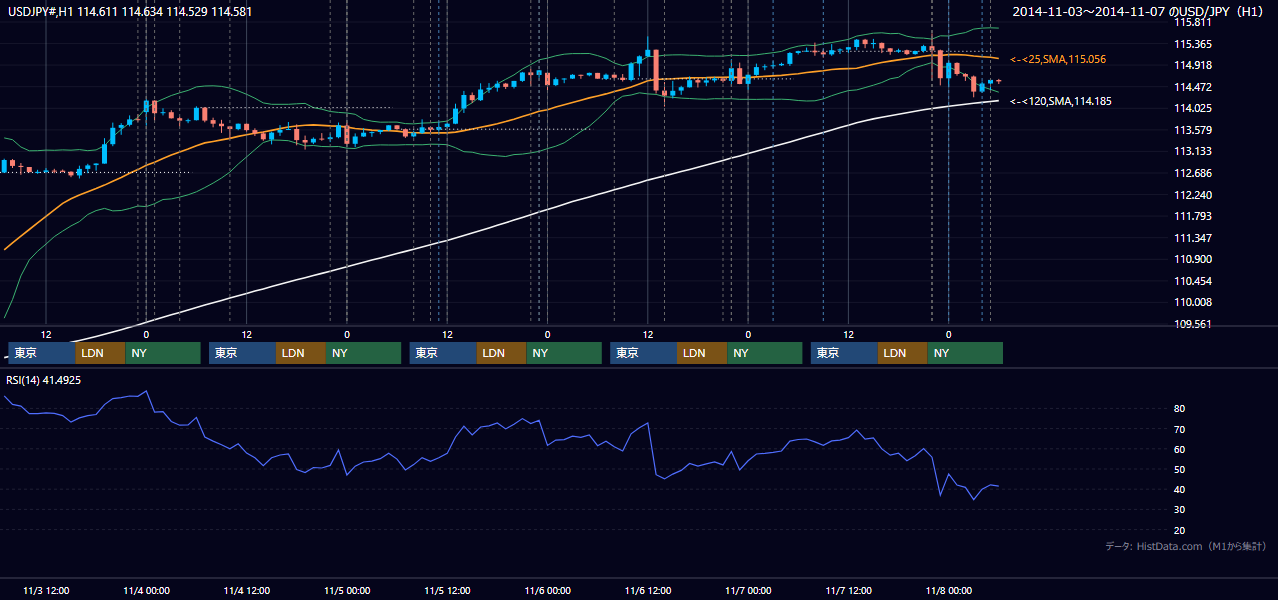Click the RSI 20 level label

coord(1180,530)
